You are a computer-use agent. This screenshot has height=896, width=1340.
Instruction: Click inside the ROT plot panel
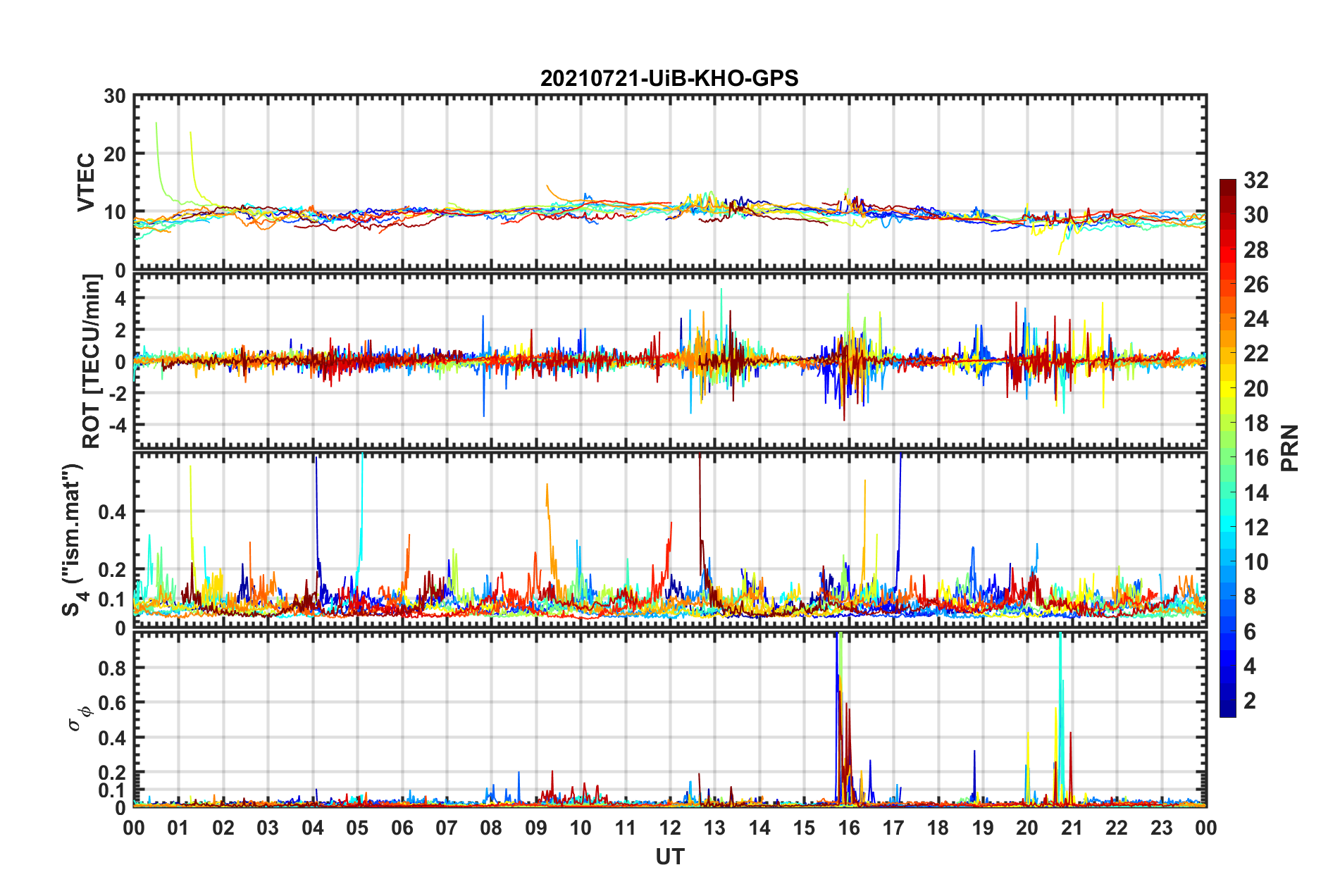[x=670, y=361]
